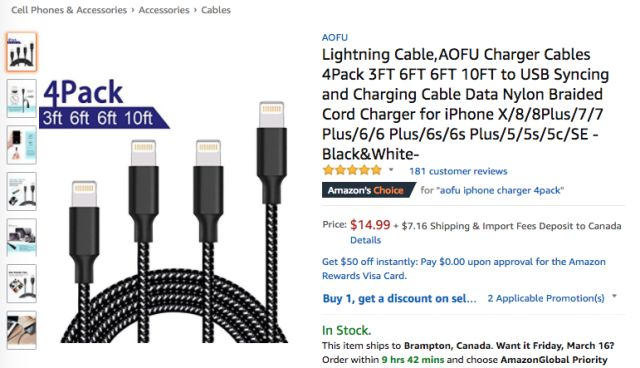Expand the star rating dropdown arrow

pos(391,170)
